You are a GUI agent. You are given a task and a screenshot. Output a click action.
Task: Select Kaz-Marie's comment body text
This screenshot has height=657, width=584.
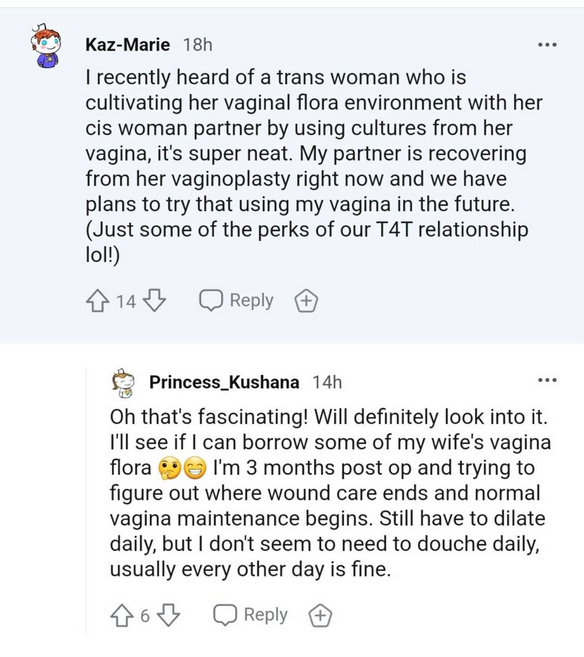click(314, 166)
